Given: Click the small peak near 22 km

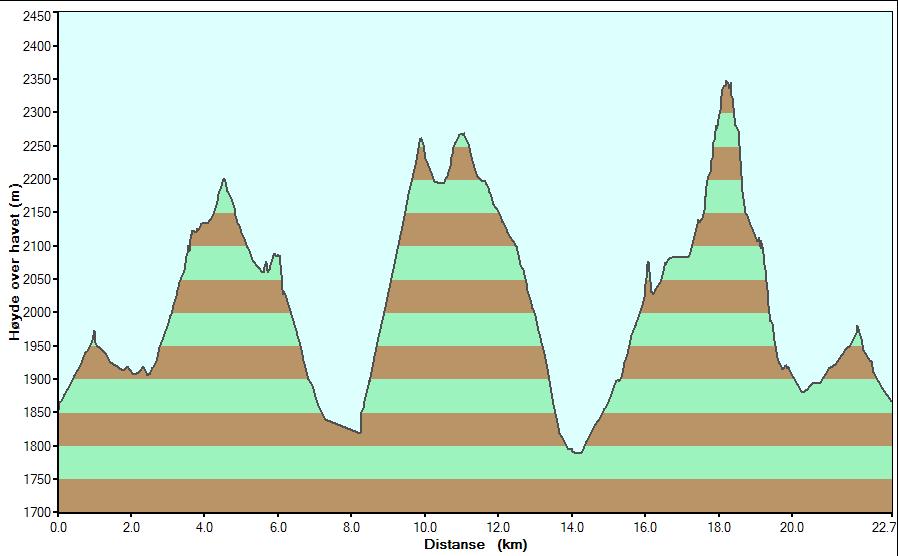Looking at the screenshot, I should tap(857, 328).
